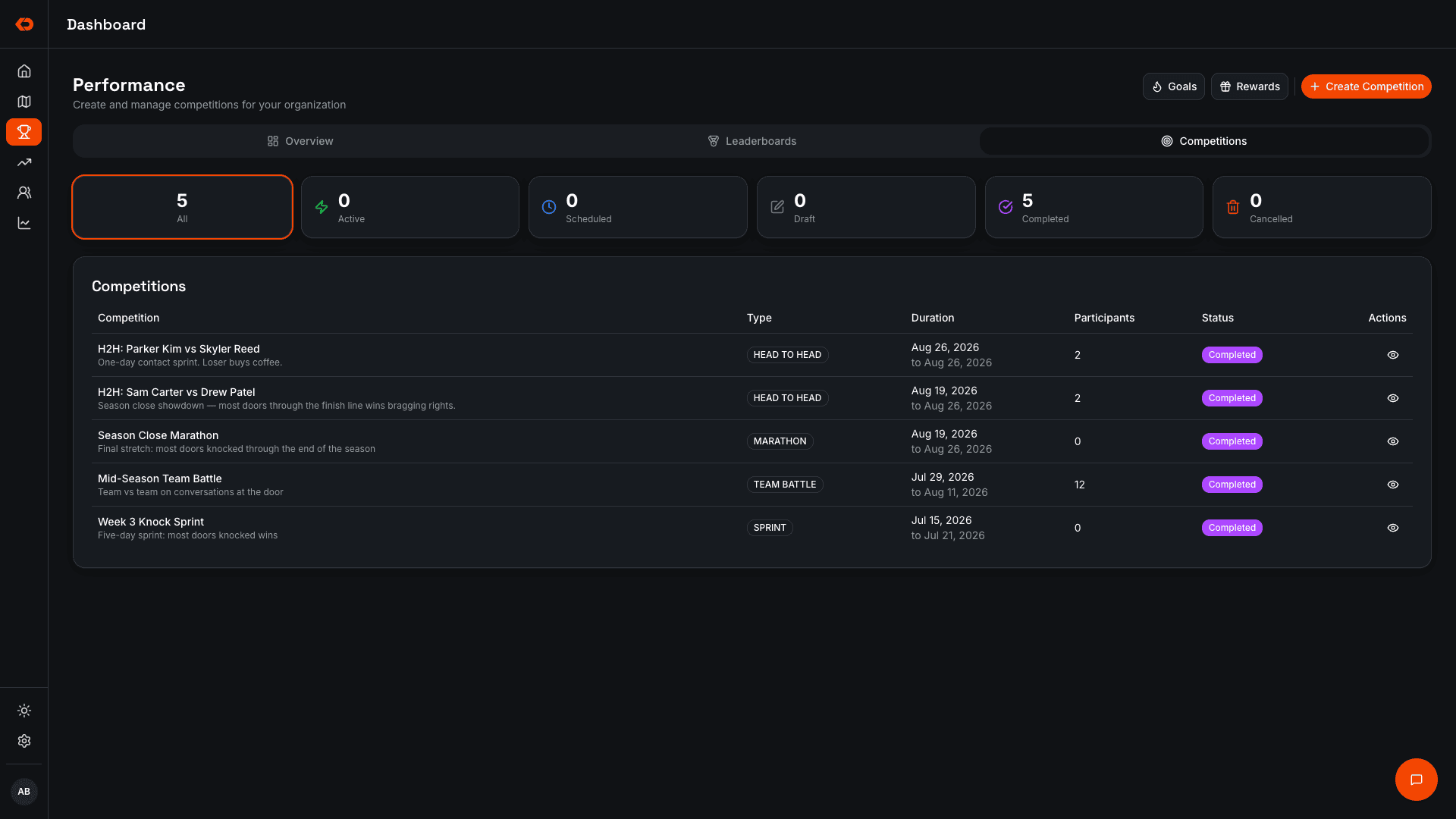View the Sam Carter vs Drew Patel competition
The image size is (1456, 819).
(x=1392, y=398)
